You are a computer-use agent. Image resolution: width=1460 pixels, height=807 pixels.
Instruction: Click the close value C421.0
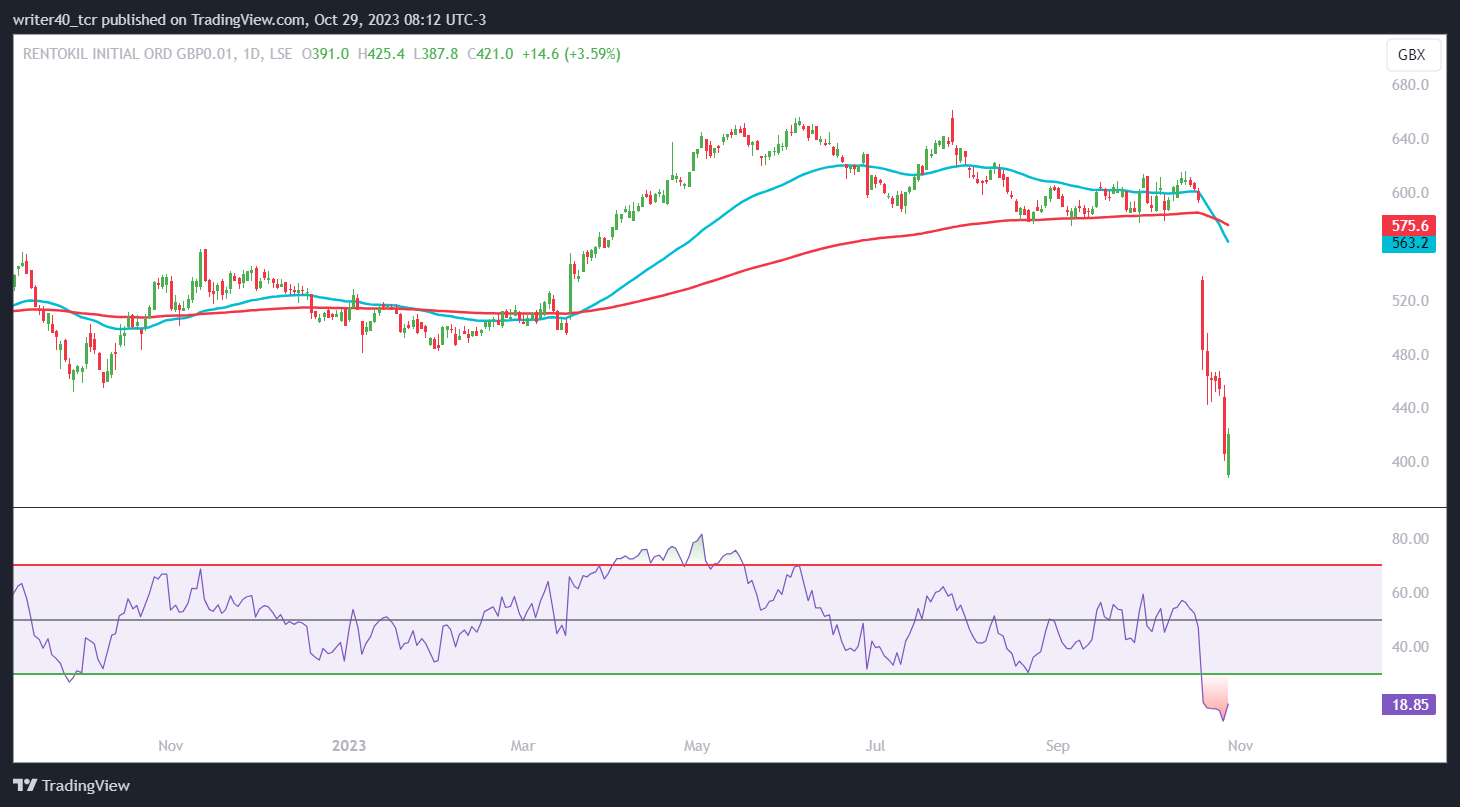click(x=490, y=54)
